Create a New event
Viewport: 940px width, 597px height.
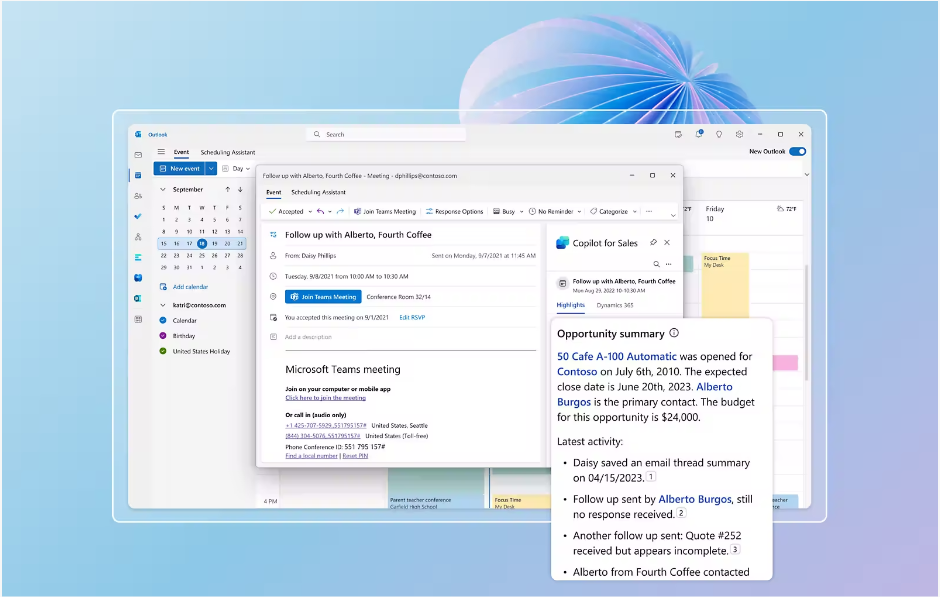180,169
